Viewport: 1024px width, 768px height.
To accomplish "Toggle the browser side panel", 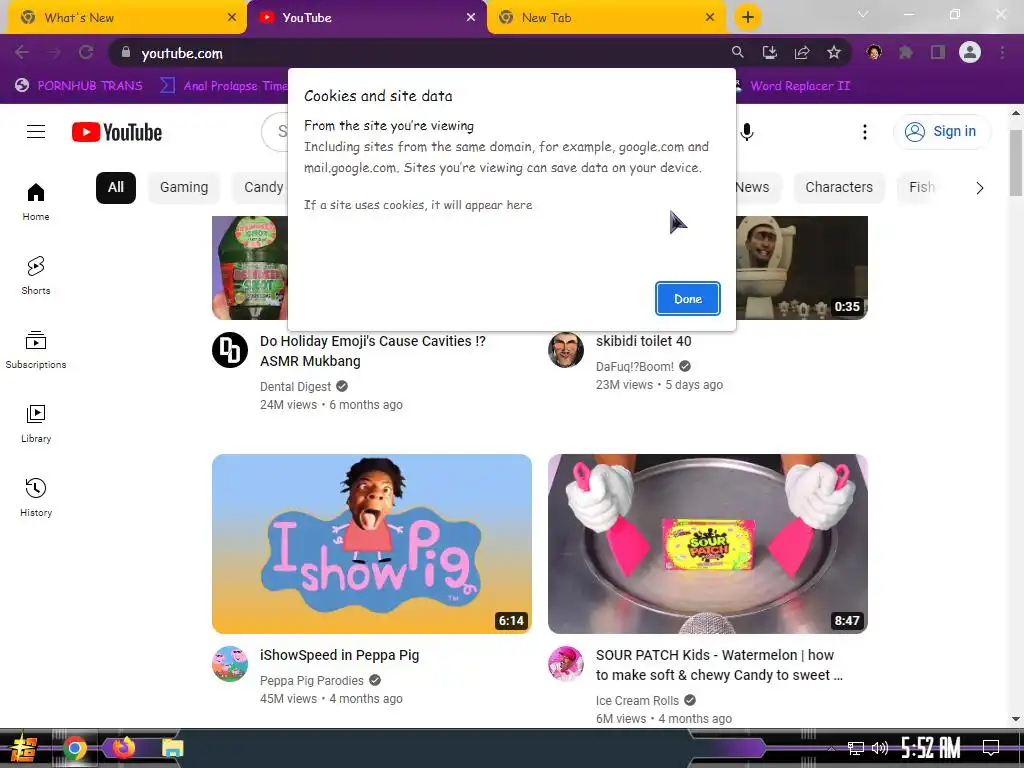I will (x=938, y=52).
